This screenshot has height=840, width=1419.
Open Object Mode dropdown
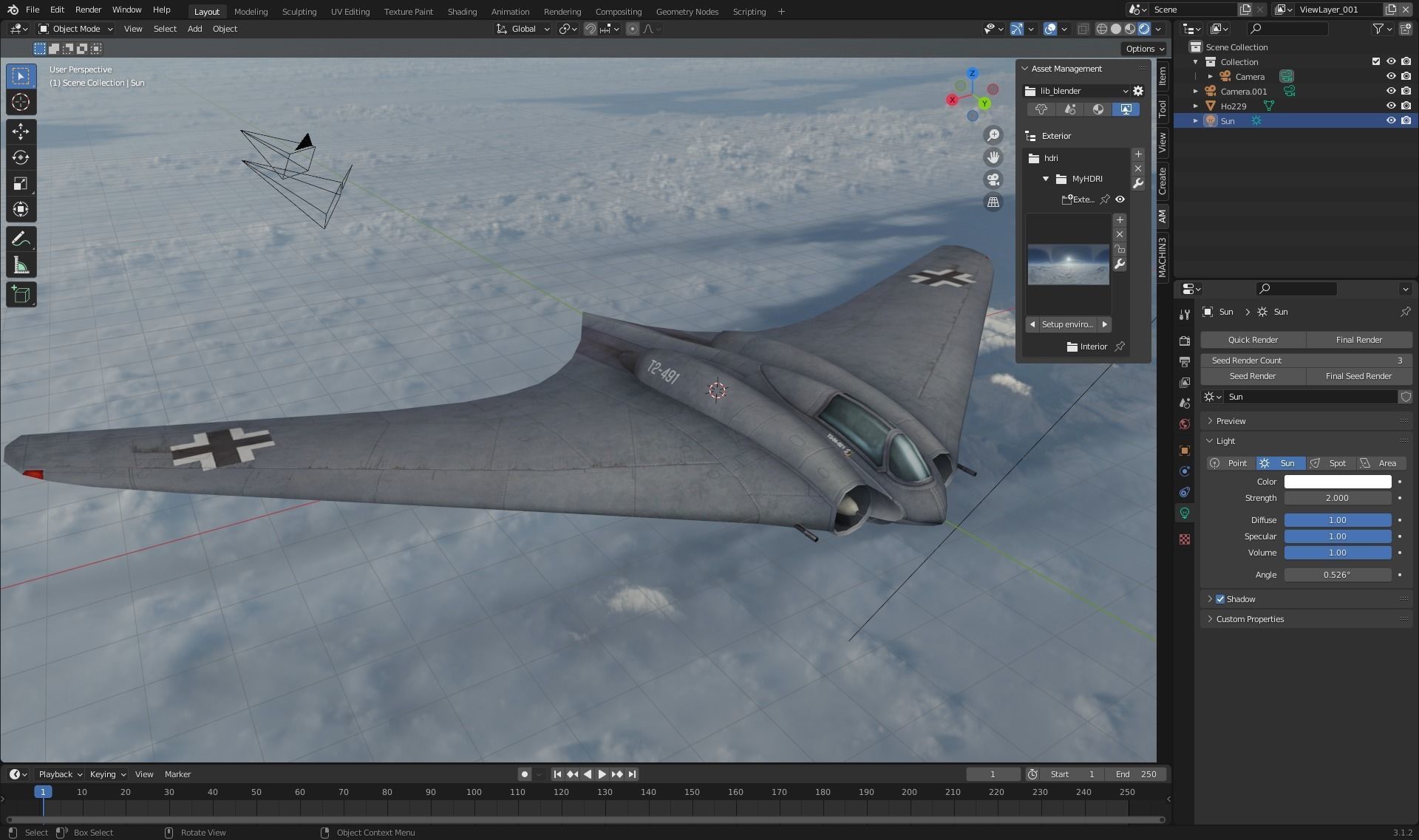[x=76, y=29]
